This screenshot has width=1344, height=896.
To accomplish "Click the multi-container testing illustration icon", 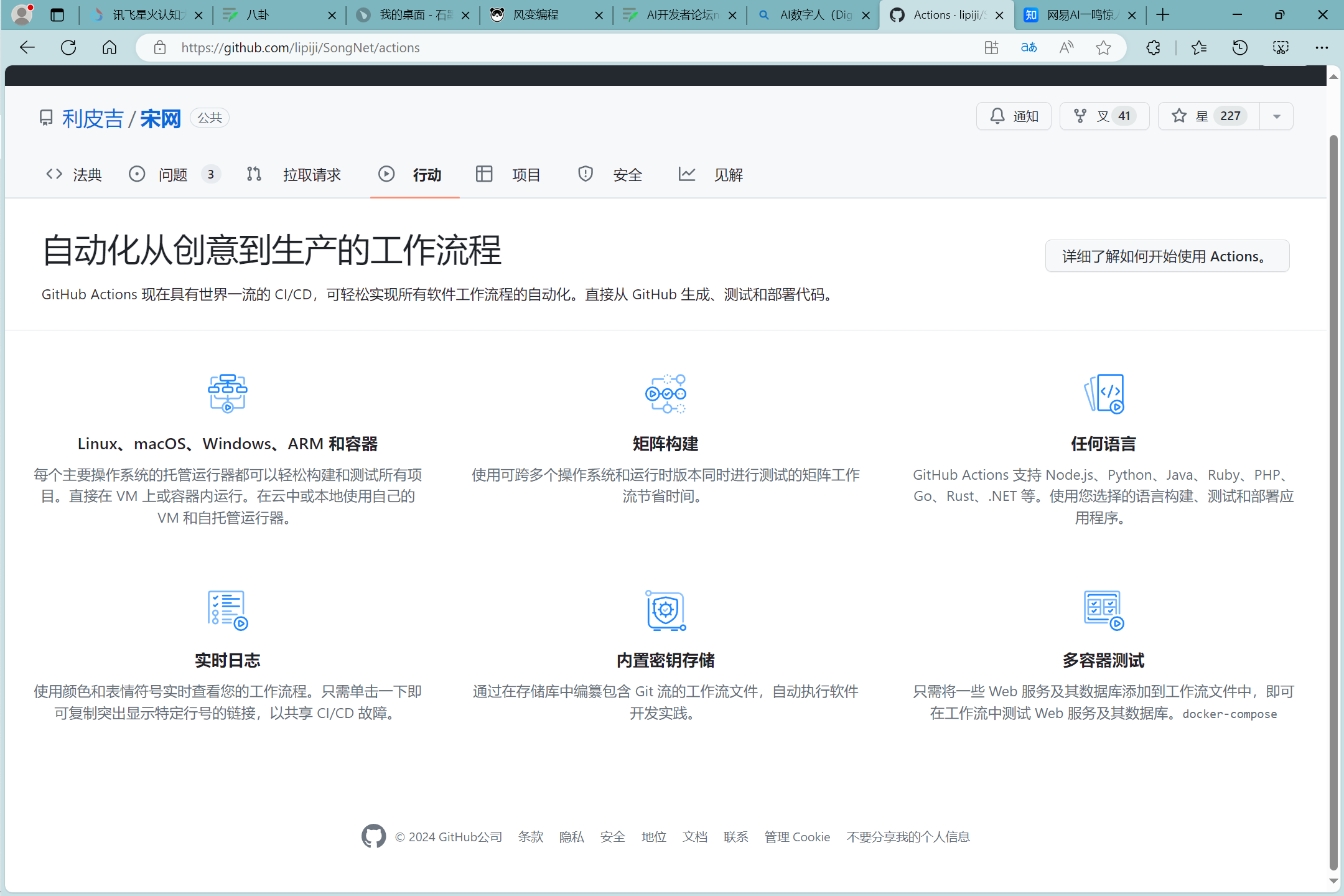I will tap(1104, 610).
